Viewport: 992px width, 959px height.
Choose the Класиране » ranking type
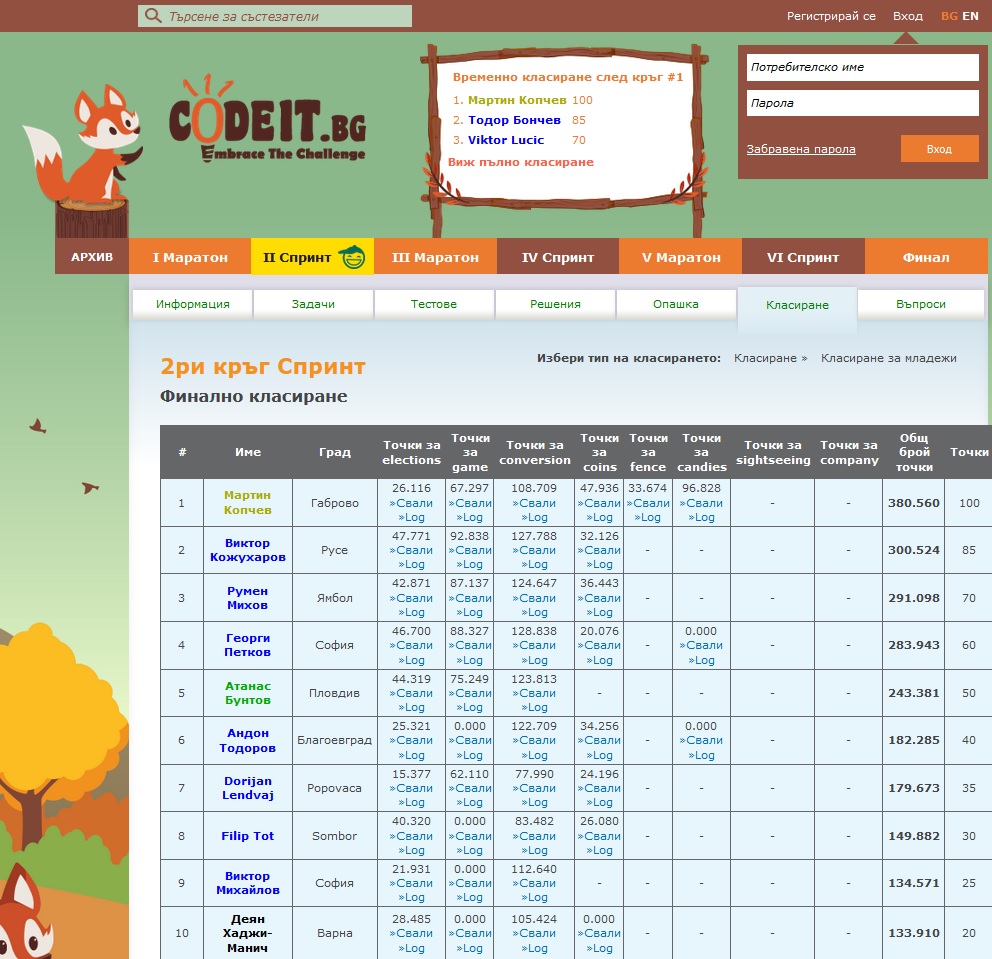[771, 358]
